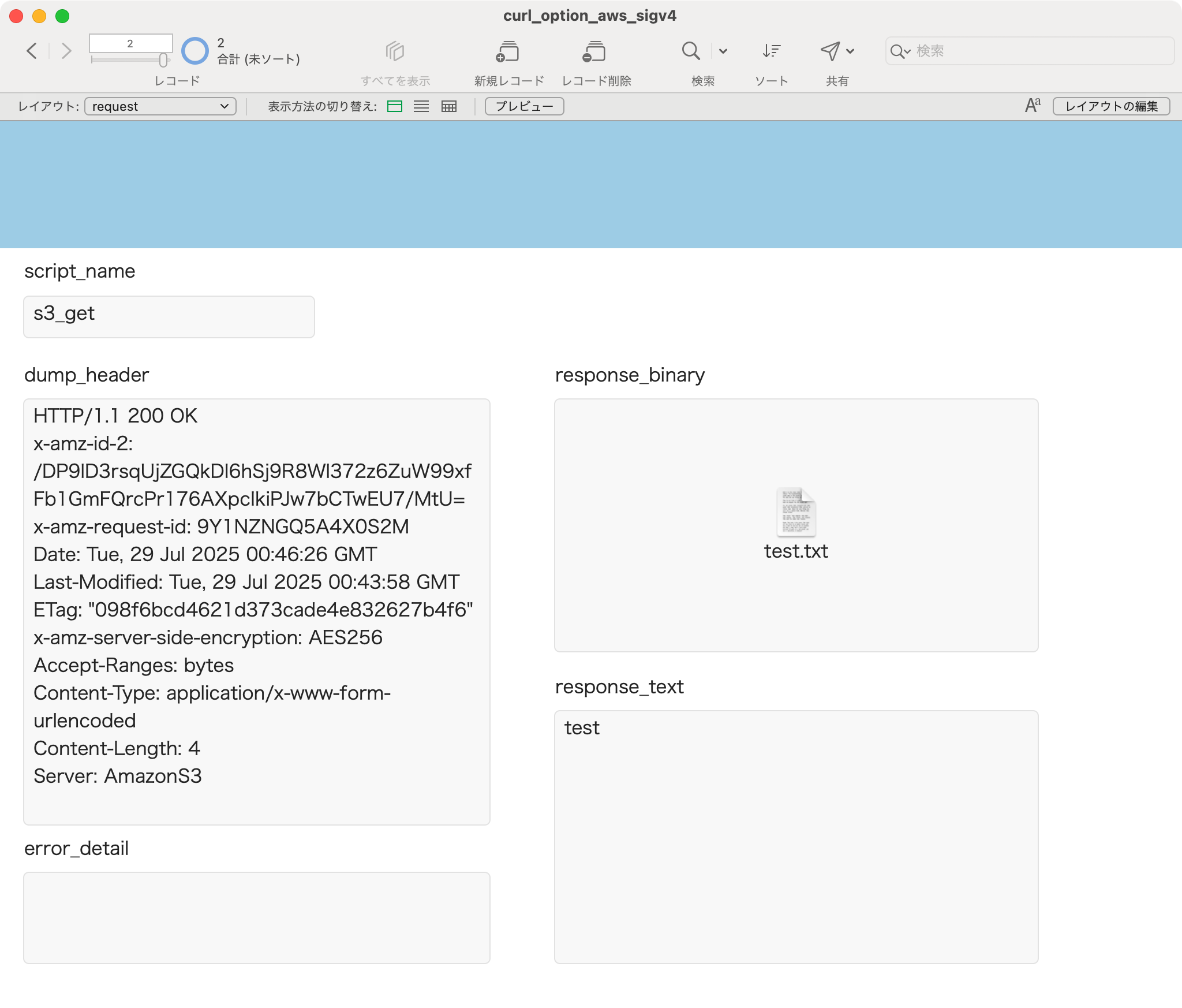
Task: Click the レイアウトの編集 edit layout button
Action: pos(1111,106)
